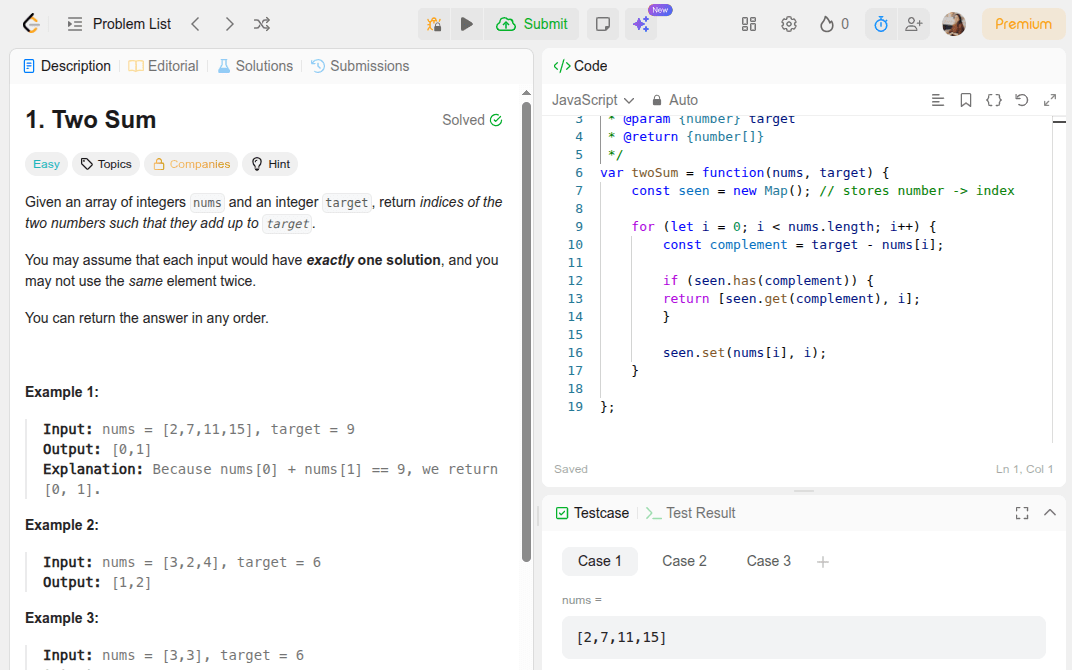Click the Example 1 heading

62,392
